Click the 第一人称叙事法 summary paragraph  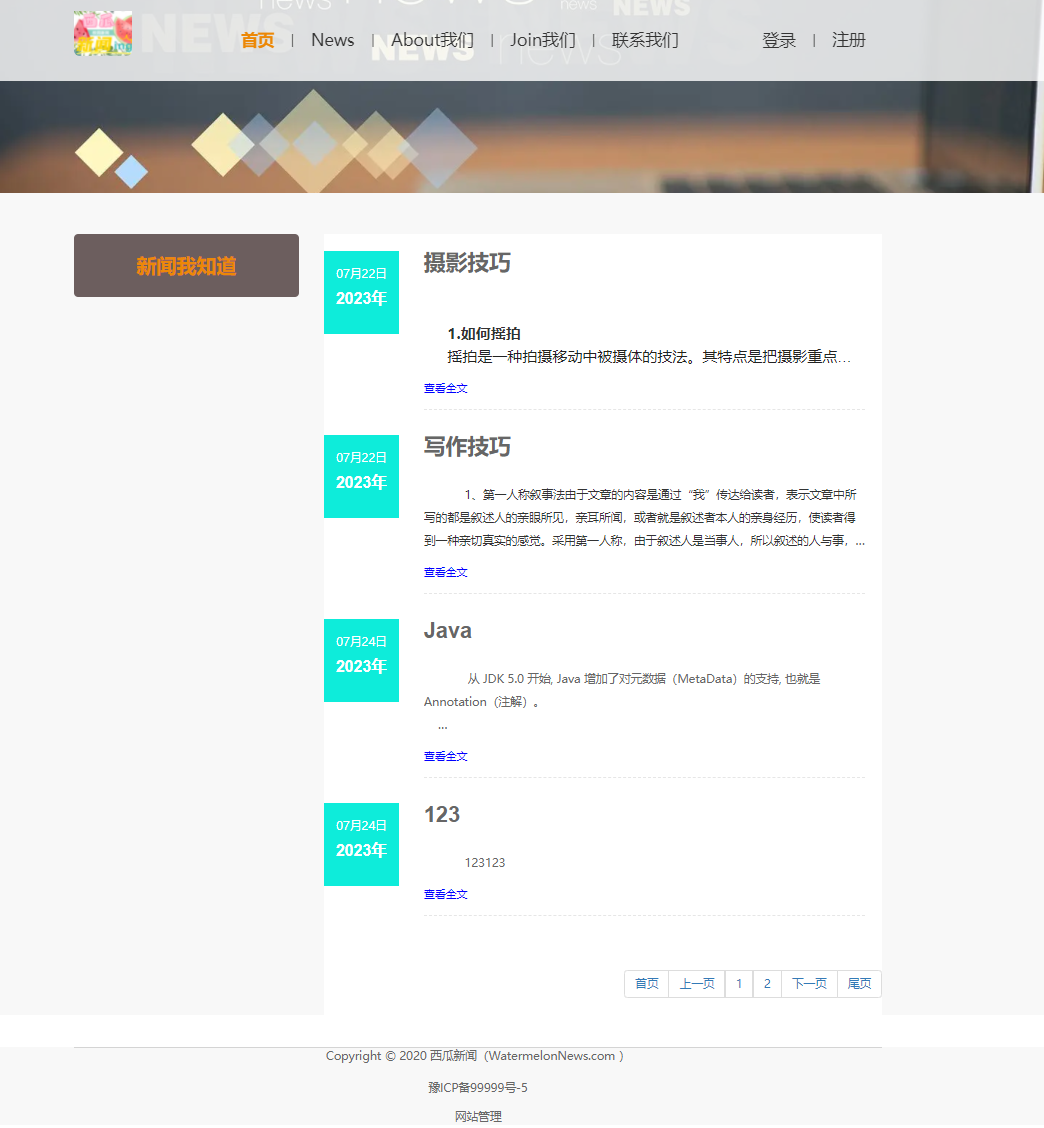coord(644,518)
